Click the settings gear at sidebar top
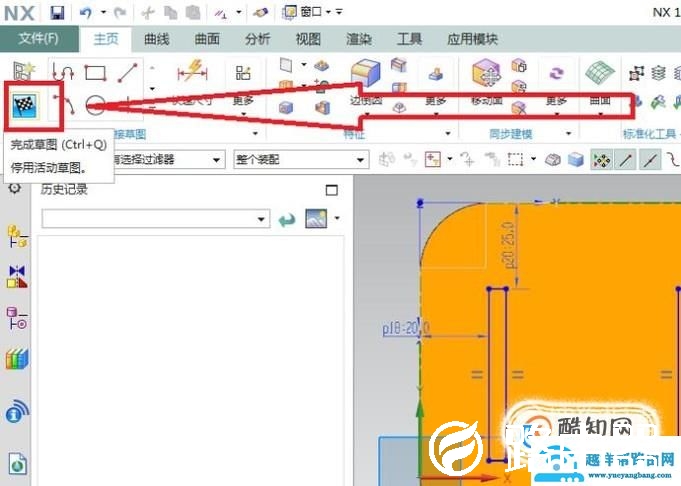Image resolution: width=681 pixels, height=486 pixels. 15,188
